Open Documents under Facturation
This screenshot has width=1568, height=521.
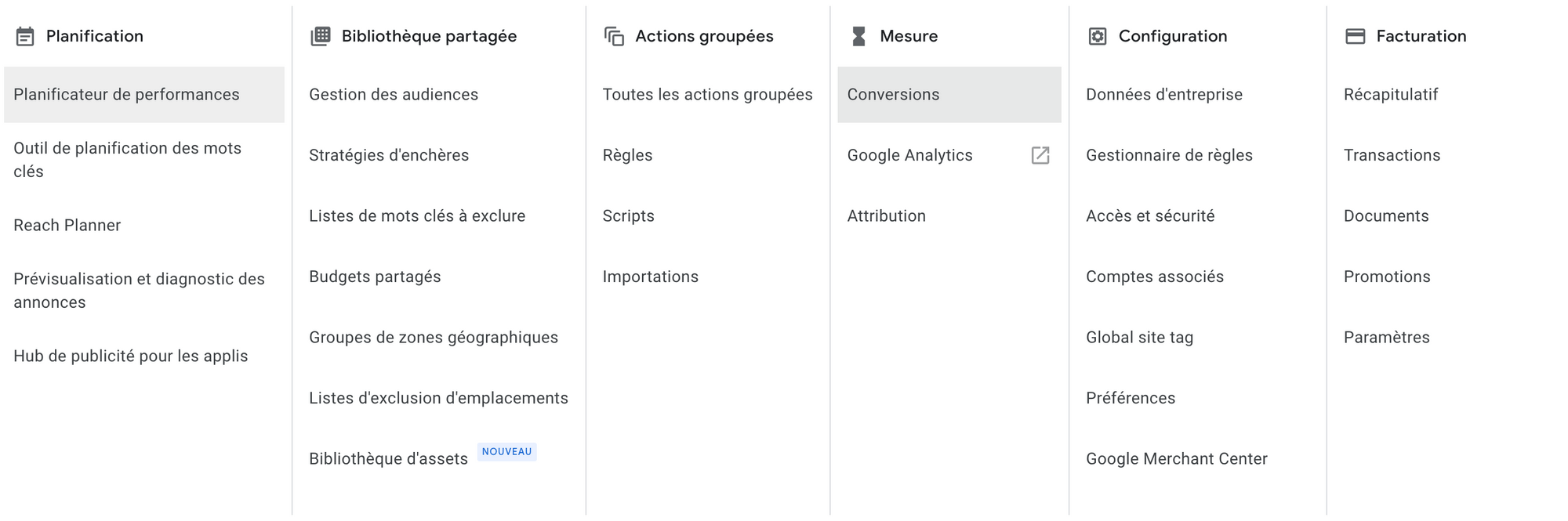[1386, 216]
